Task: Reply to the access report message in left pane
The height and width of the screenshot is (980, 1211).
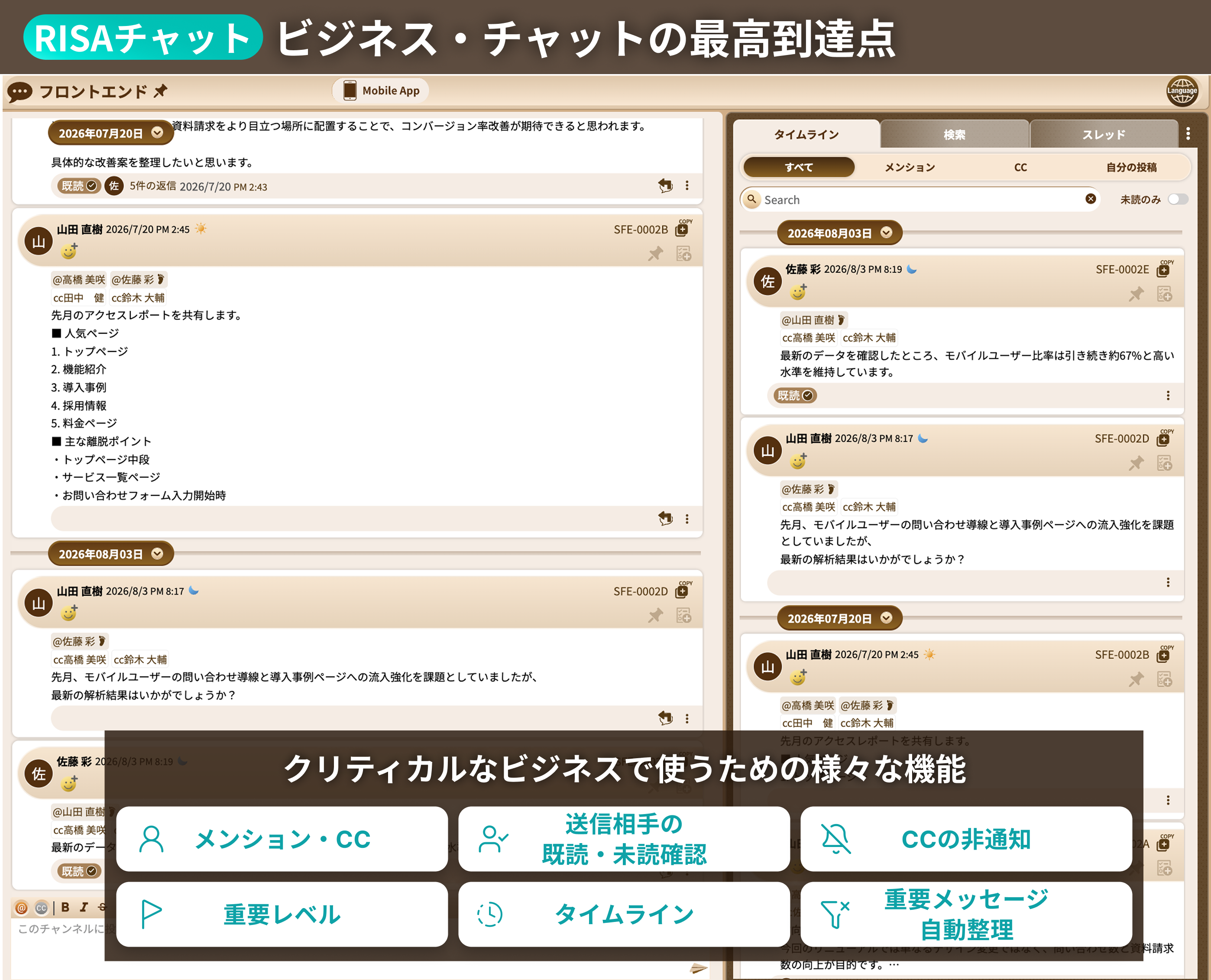Action: point(665,518)
